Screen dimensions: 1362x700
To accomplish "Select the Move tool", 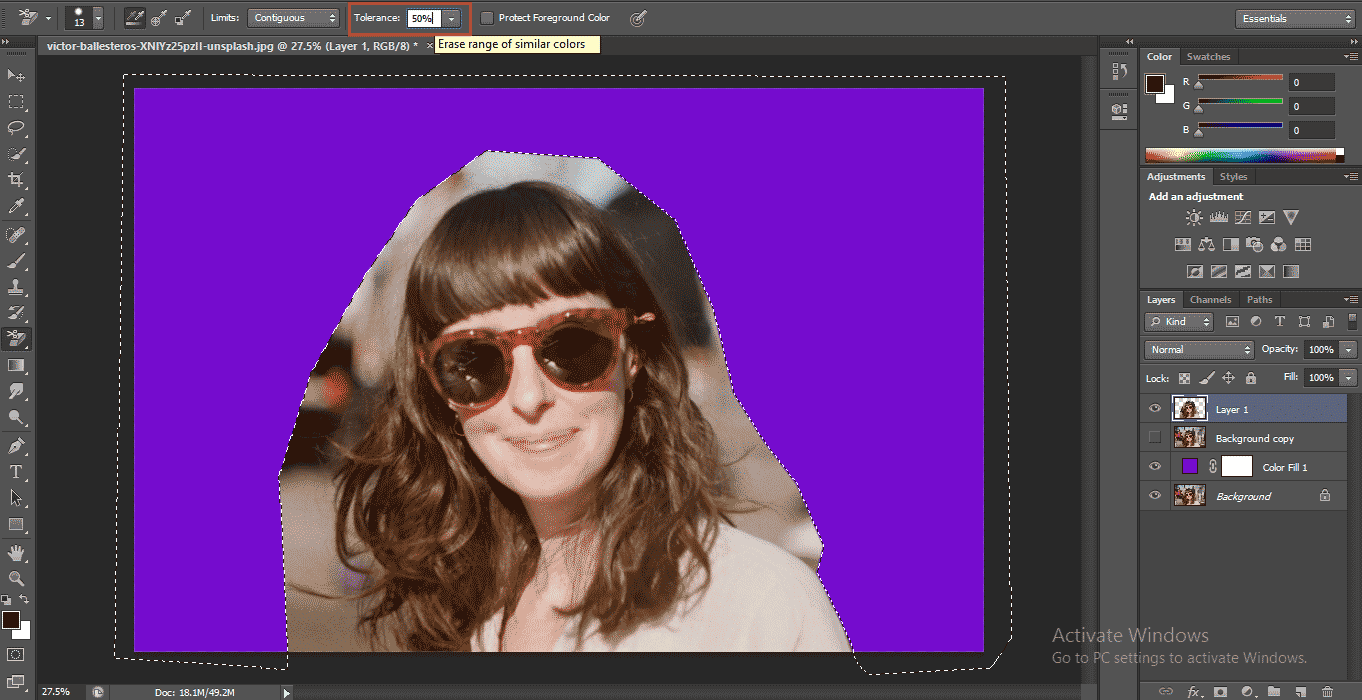I will tap(16, 76).
